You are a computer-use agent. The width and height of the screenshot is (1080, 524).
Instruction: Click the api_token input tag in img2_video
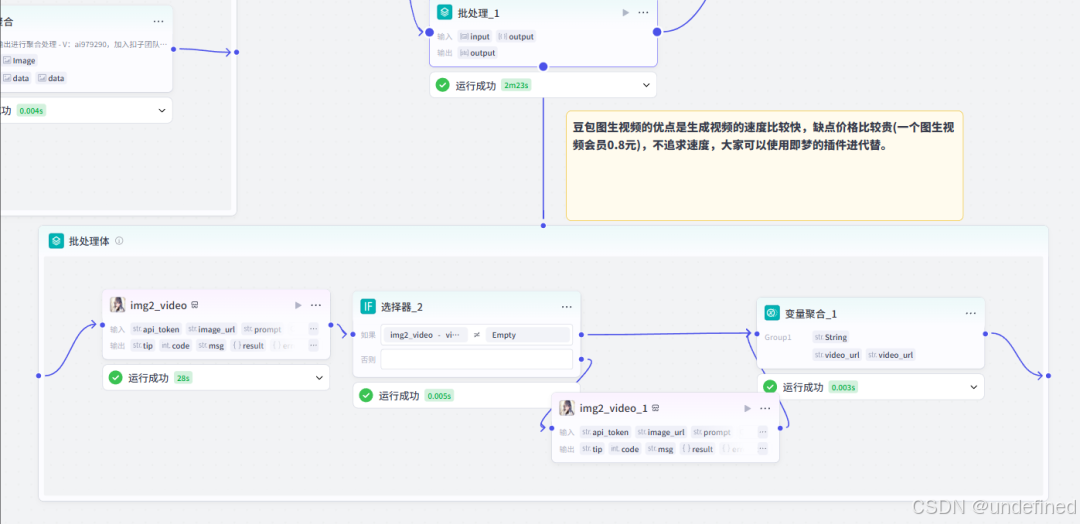tap(156, 329)
